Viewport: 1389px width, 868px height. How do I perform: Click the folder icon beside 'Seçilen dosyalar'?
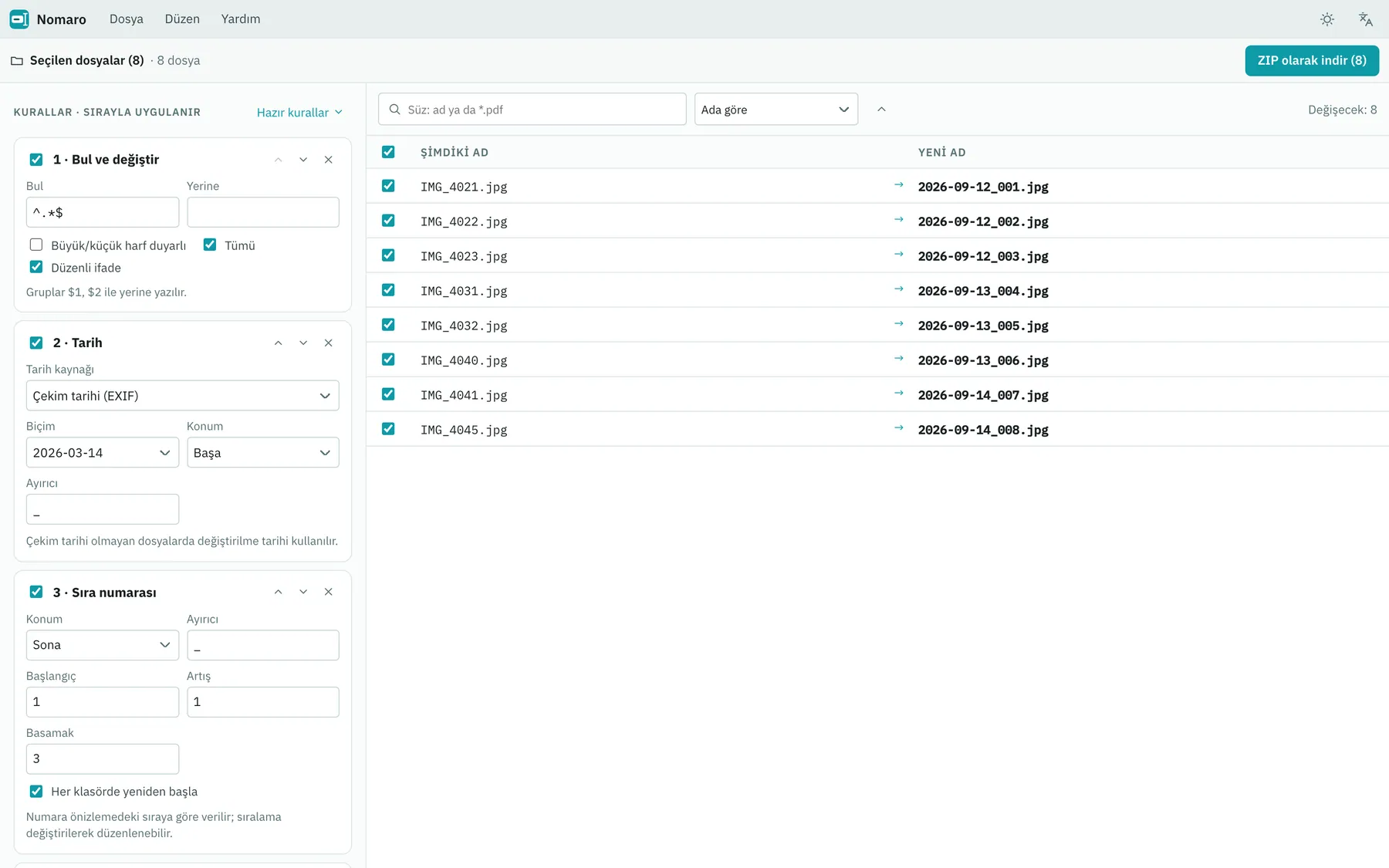tap(17, 60)
